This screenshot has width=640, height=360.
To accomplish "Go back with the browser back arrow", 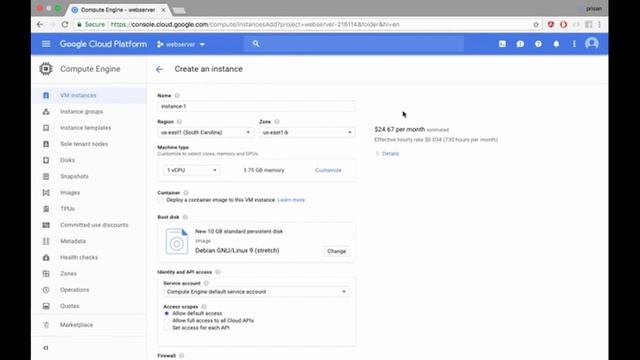I will click(40, 24).
